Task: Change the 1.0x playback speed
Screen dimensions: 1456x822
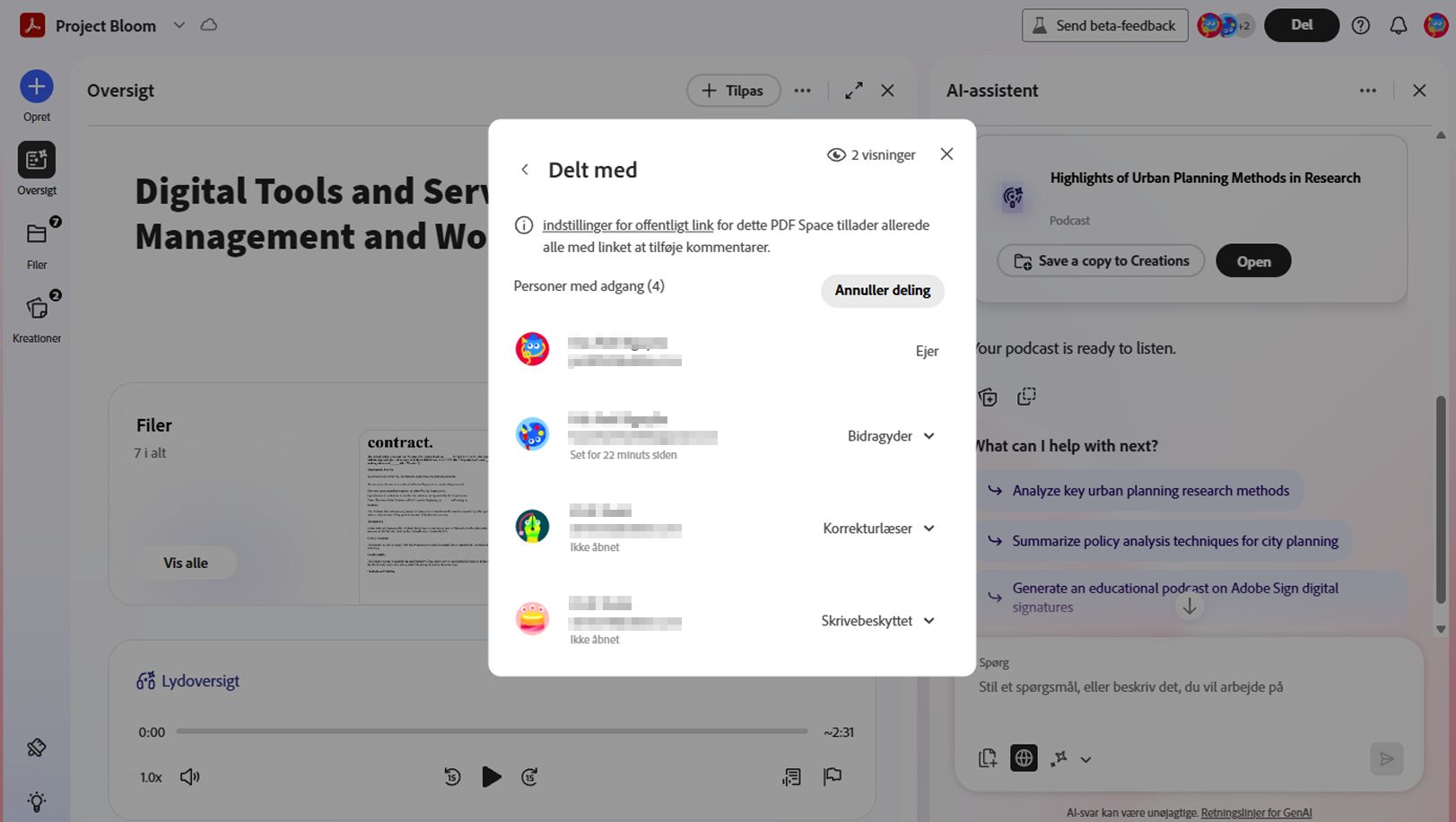Action: [x=151, y=777]
